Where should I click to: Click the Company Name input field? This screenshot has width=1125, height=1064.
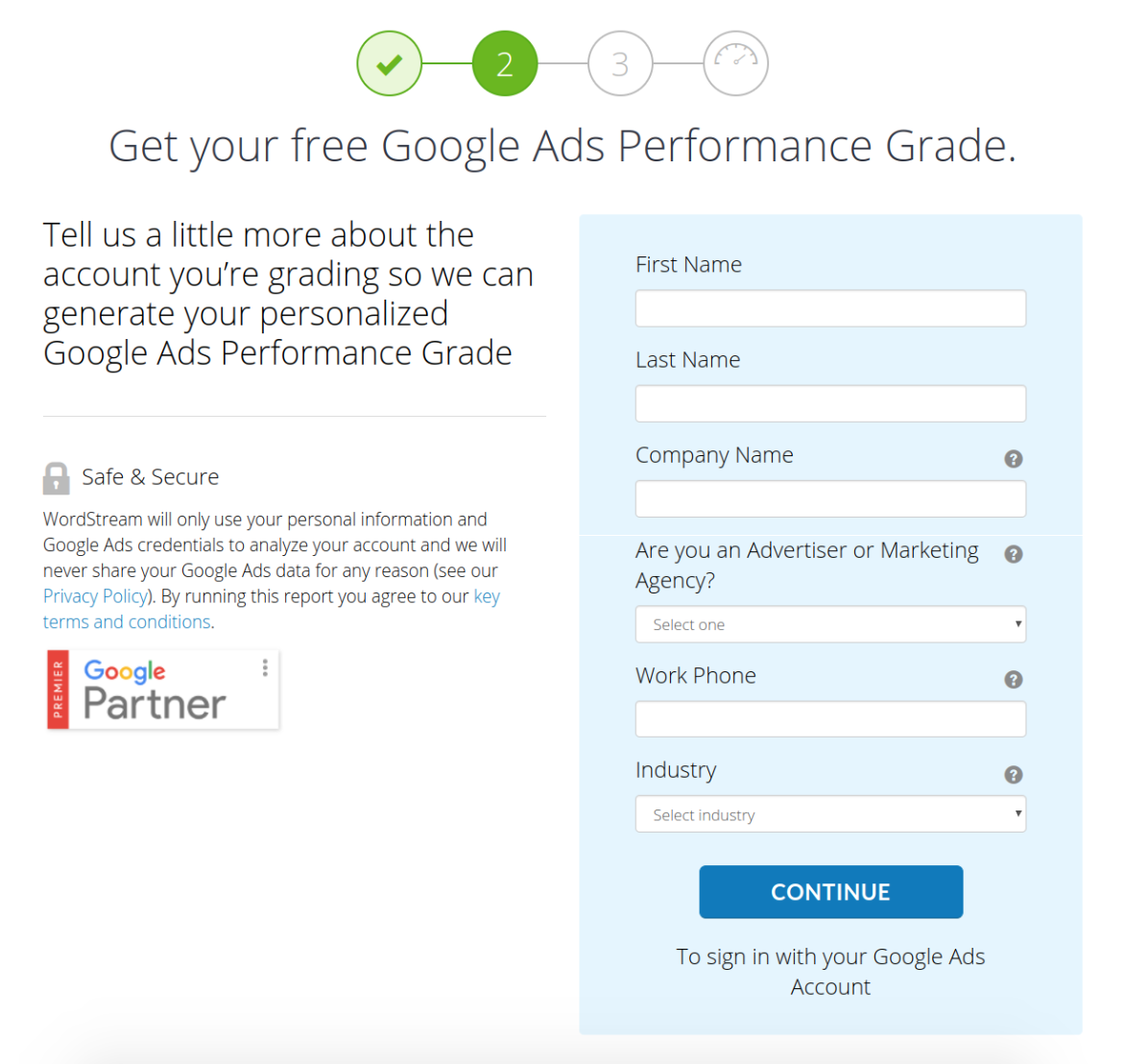(830, 499)
